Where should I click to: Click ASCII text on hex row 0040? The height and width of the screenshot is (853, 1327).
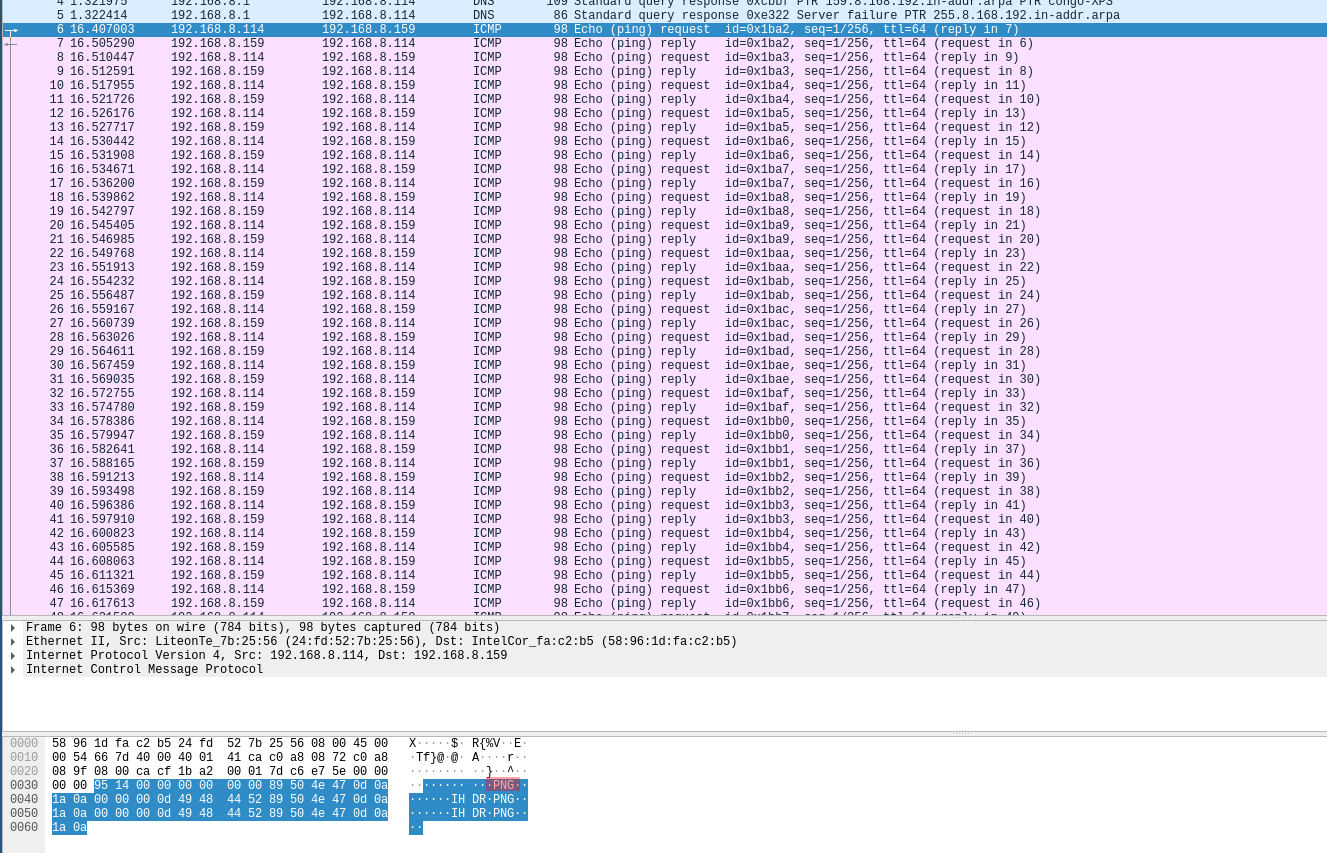coord(468,800)
